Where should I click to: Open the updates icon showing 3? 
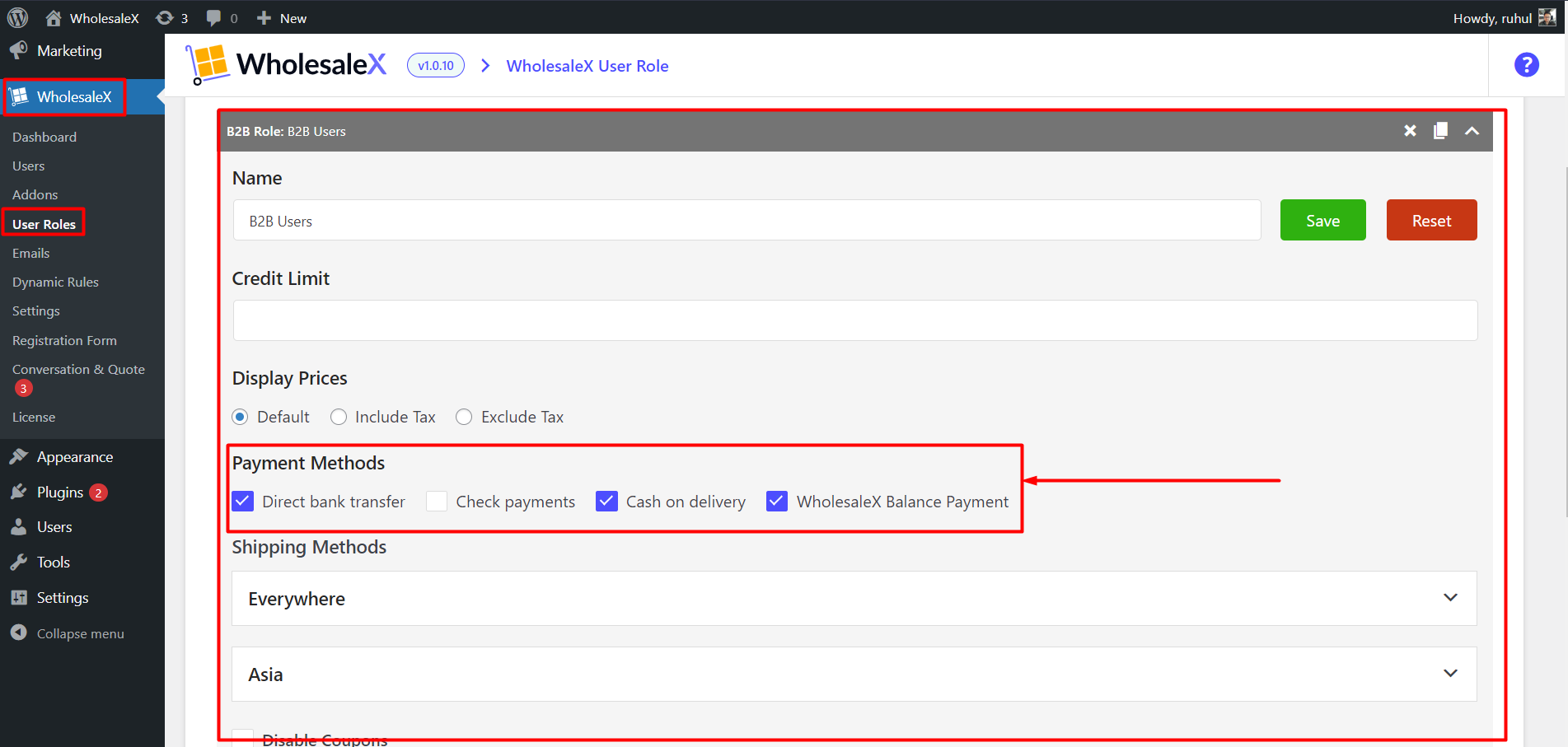coord(171,18)
